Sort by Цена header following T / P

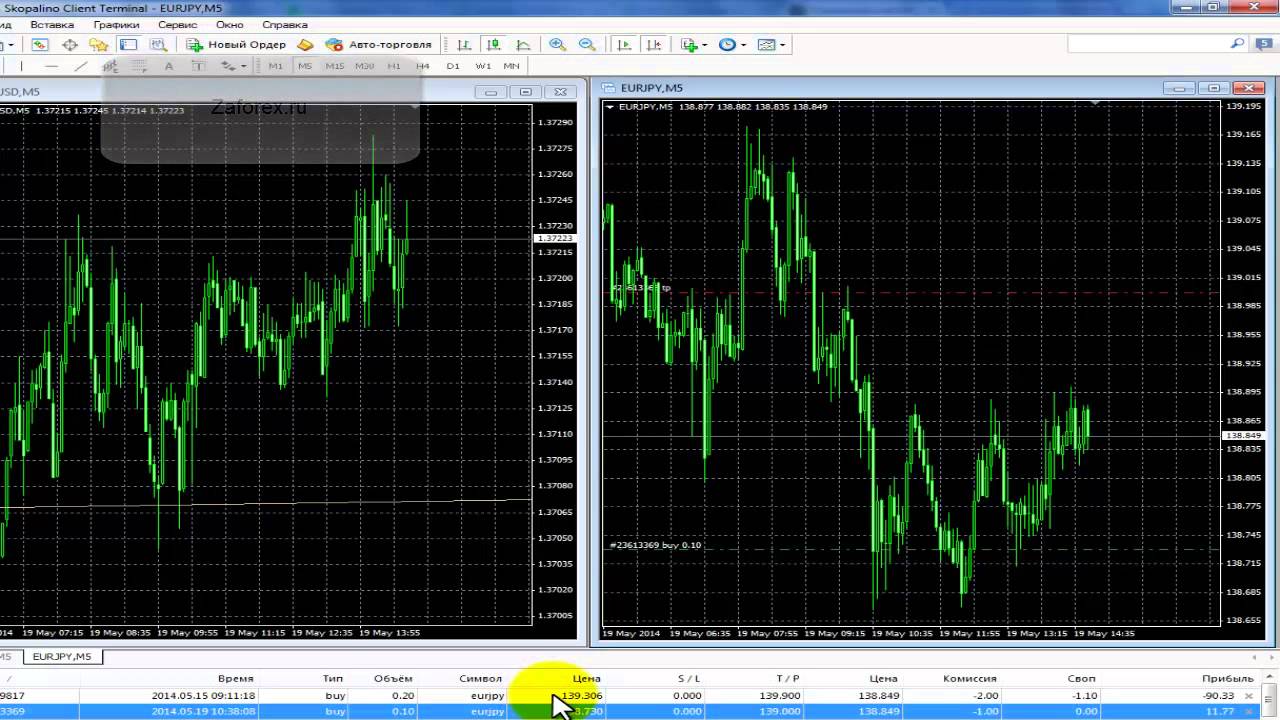coord(883,678)
